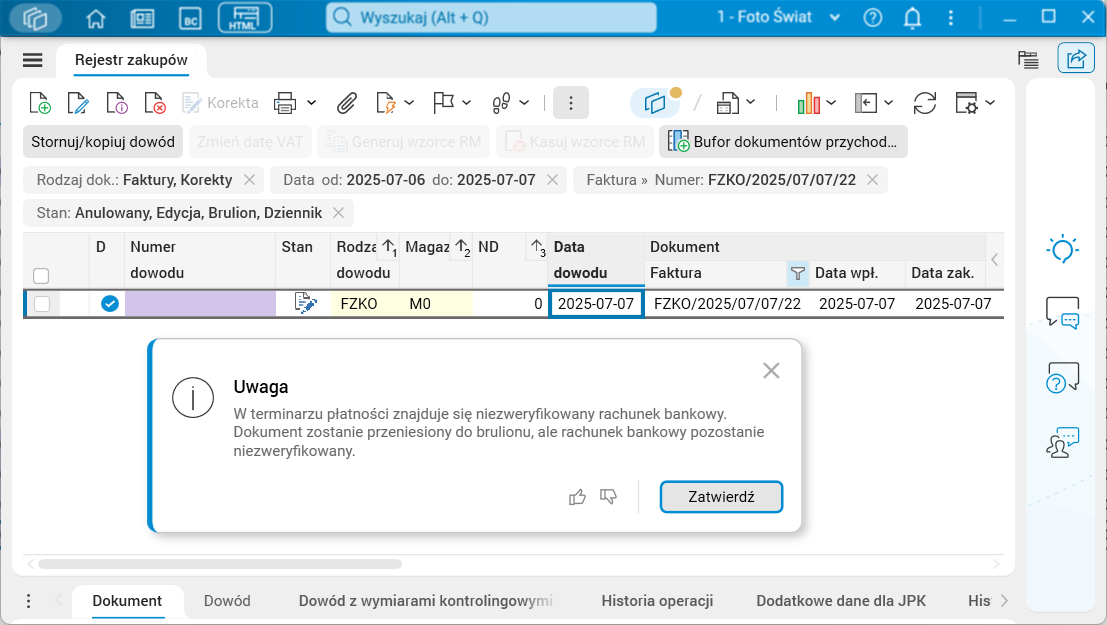The width and height of the screenshot is (1107, 625).
Task: Remove the Stan filter chip
Action: pyautogui.click(x=338, y=213)
